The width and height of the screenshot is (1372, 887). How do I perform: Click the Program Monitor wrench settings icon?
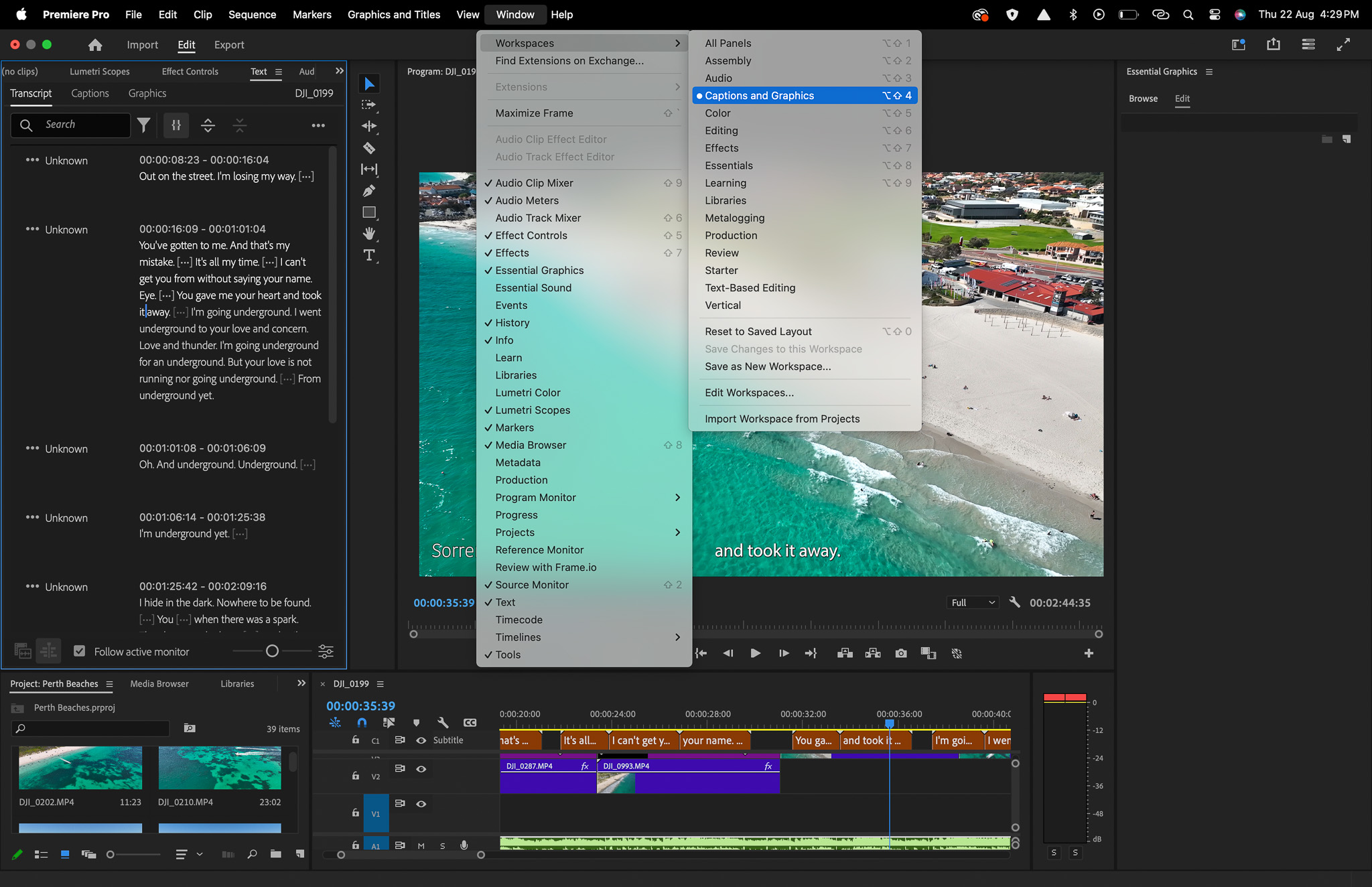coord(1015,602)
